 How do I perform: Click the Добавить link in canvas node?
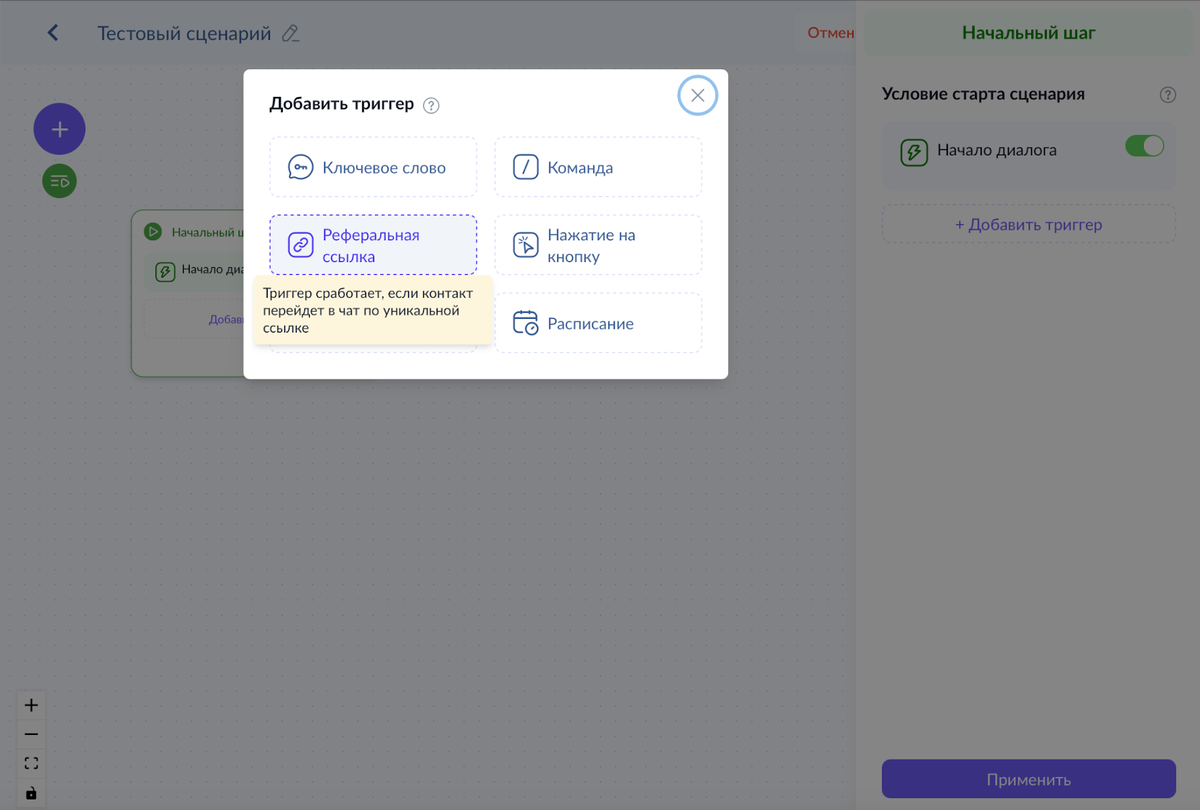[226, 320]
